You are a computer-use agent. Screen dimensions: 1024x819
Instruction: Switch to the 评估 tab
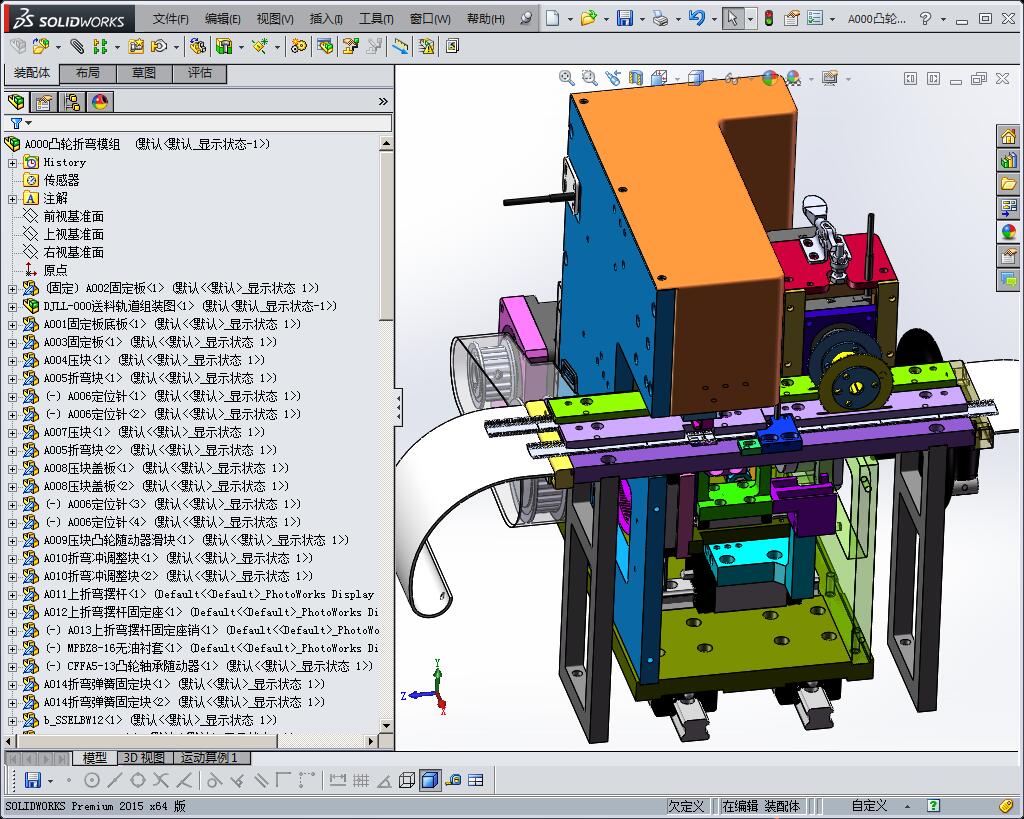point(200,73)
